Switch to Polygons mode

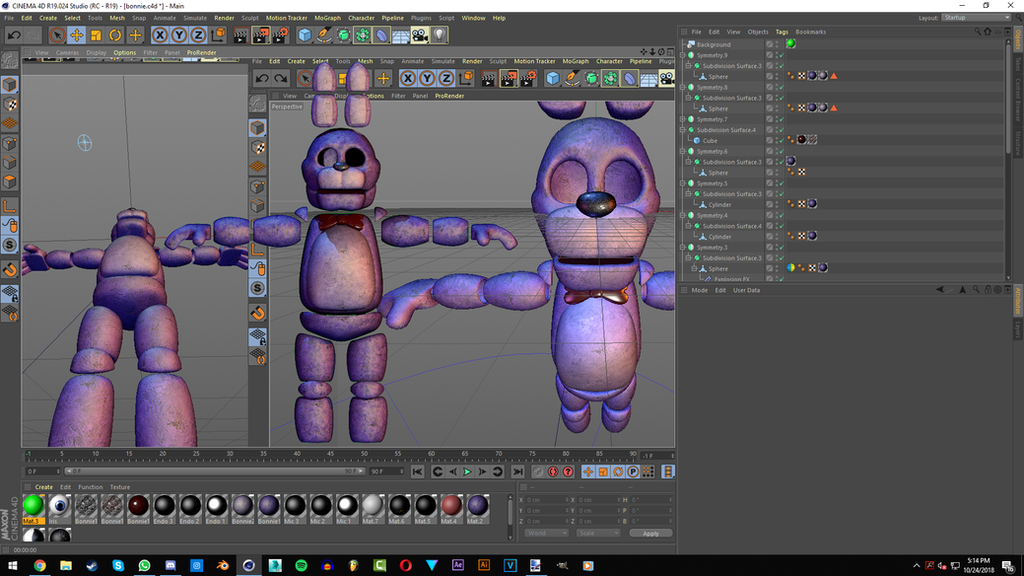click(10, 182)
